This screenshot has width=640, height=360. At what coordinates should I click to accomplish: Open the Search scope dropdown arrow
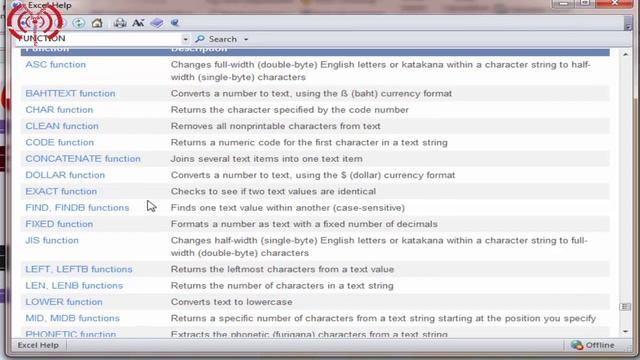246,39
